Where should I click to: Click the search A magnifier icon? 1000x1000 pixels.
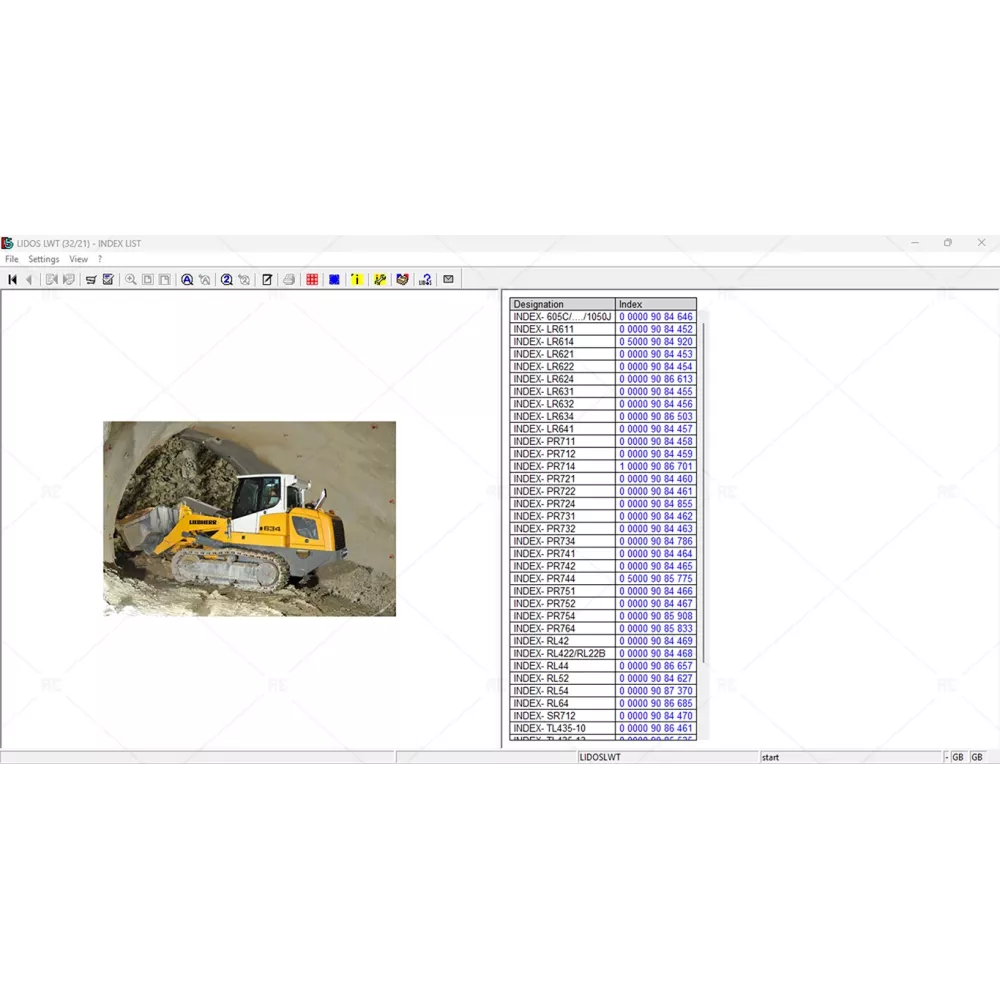(187, 280)
